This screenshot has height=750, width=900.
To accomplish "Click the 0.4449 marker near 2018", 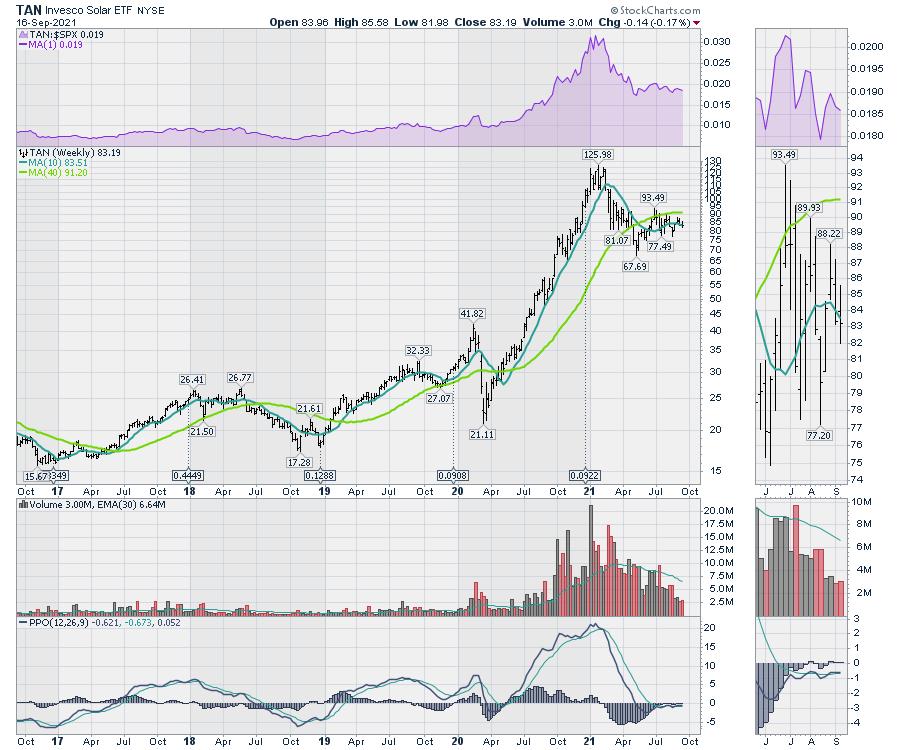I will pyautogui.click(x=187, y=475).
